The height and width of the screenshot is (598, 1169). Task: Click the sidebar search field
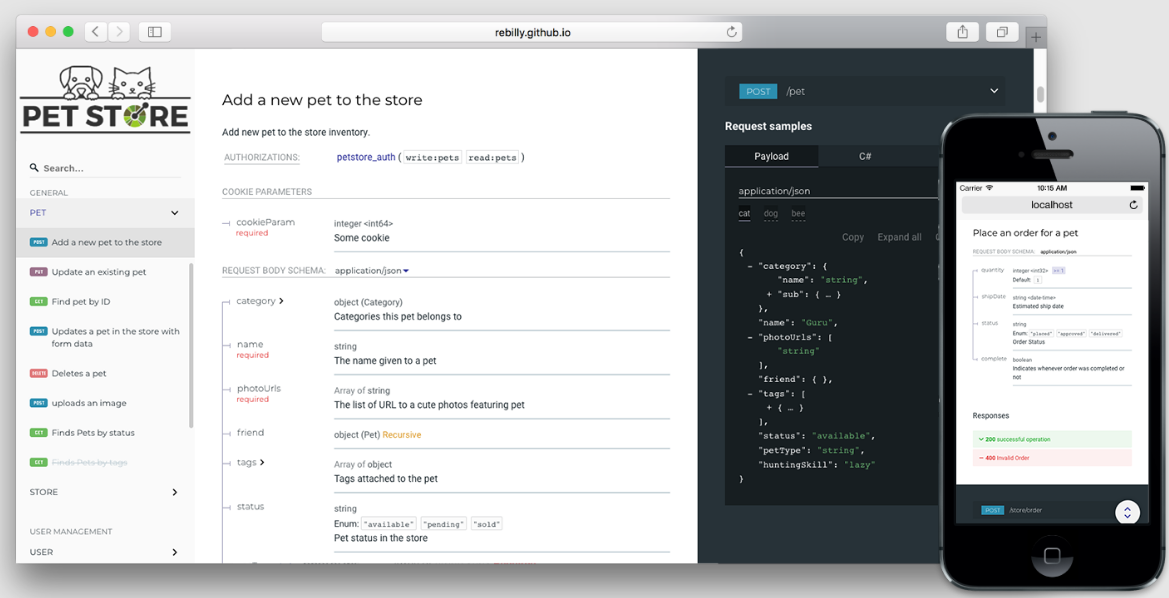[x=105, y=168]
